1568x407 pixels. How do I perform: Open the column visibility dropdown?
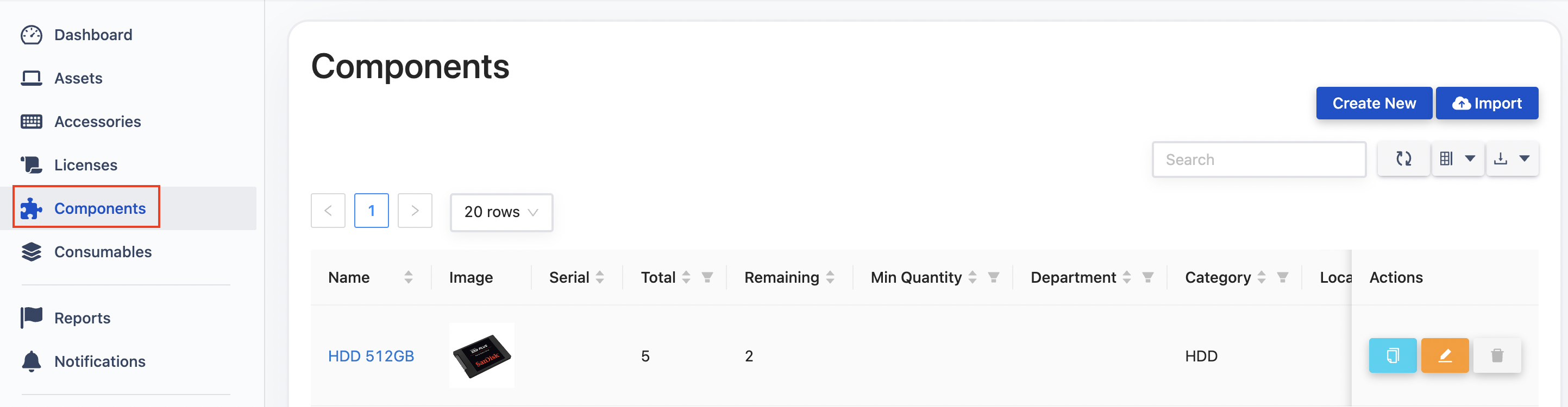pyautogui.click(x=1457, y=159)
